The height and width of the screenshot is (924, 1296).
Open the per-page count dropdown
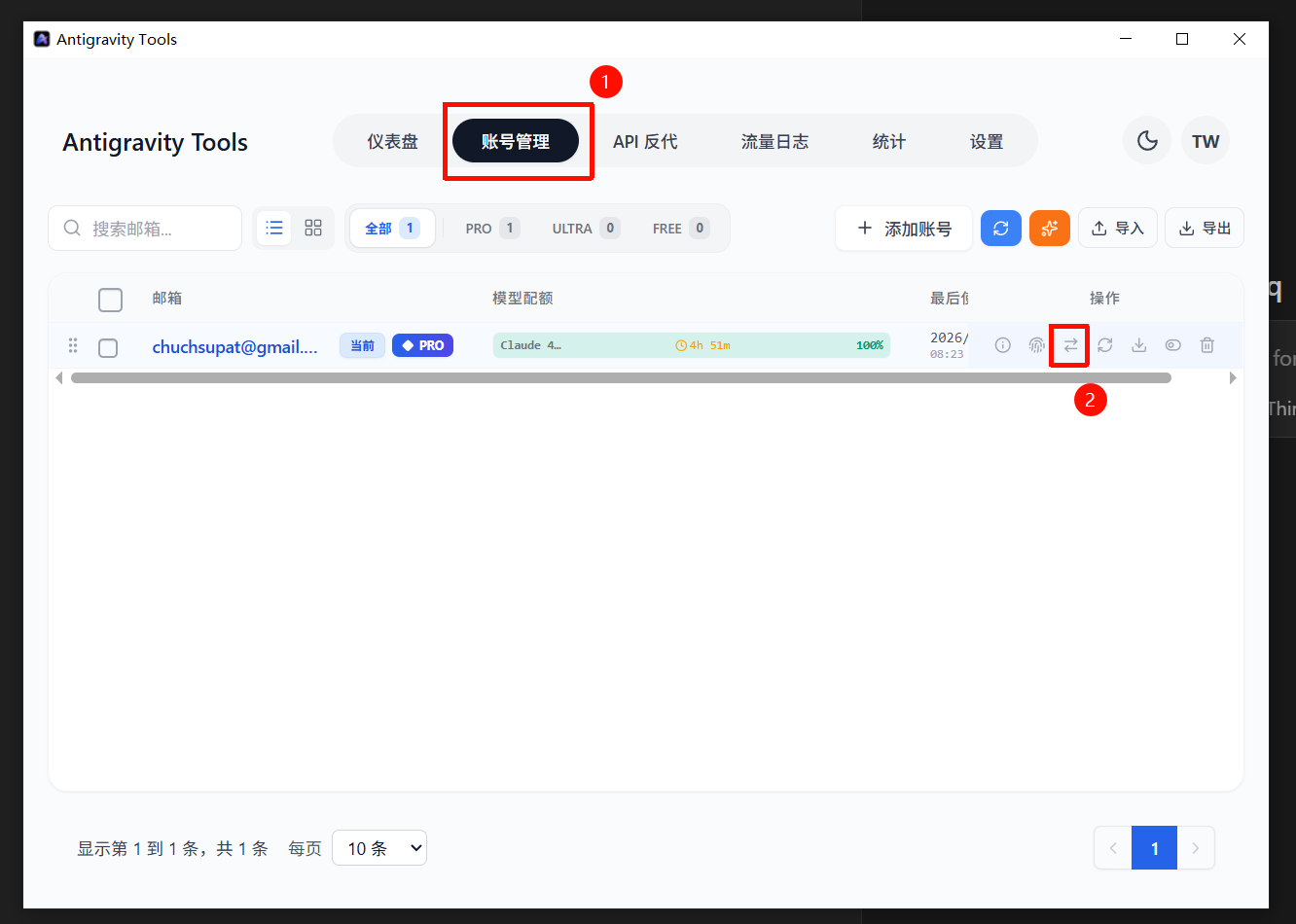(x=379, y=848)
